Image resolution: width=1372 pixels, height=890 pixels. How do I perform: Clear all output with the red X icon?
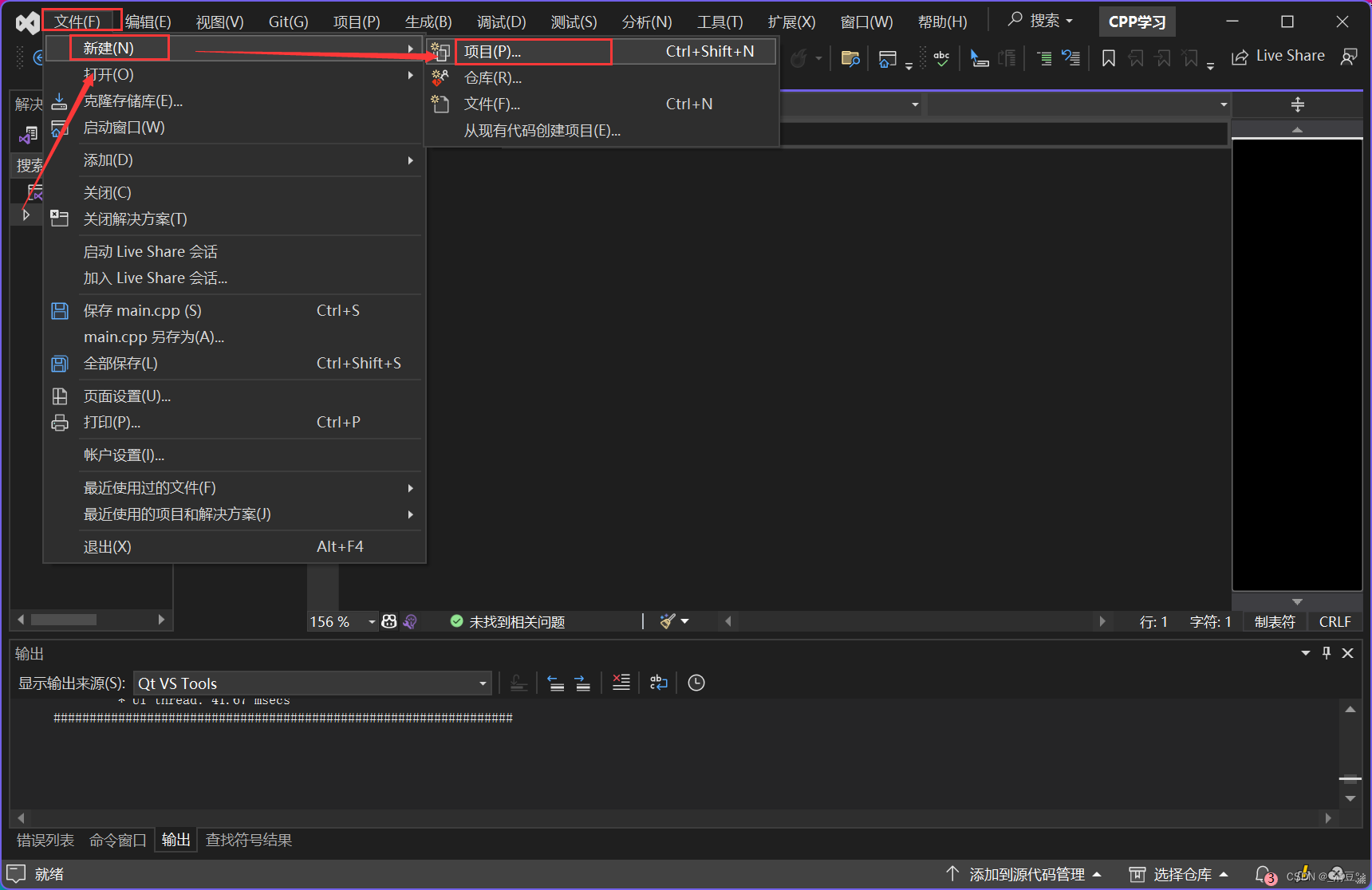pos(621,683)
